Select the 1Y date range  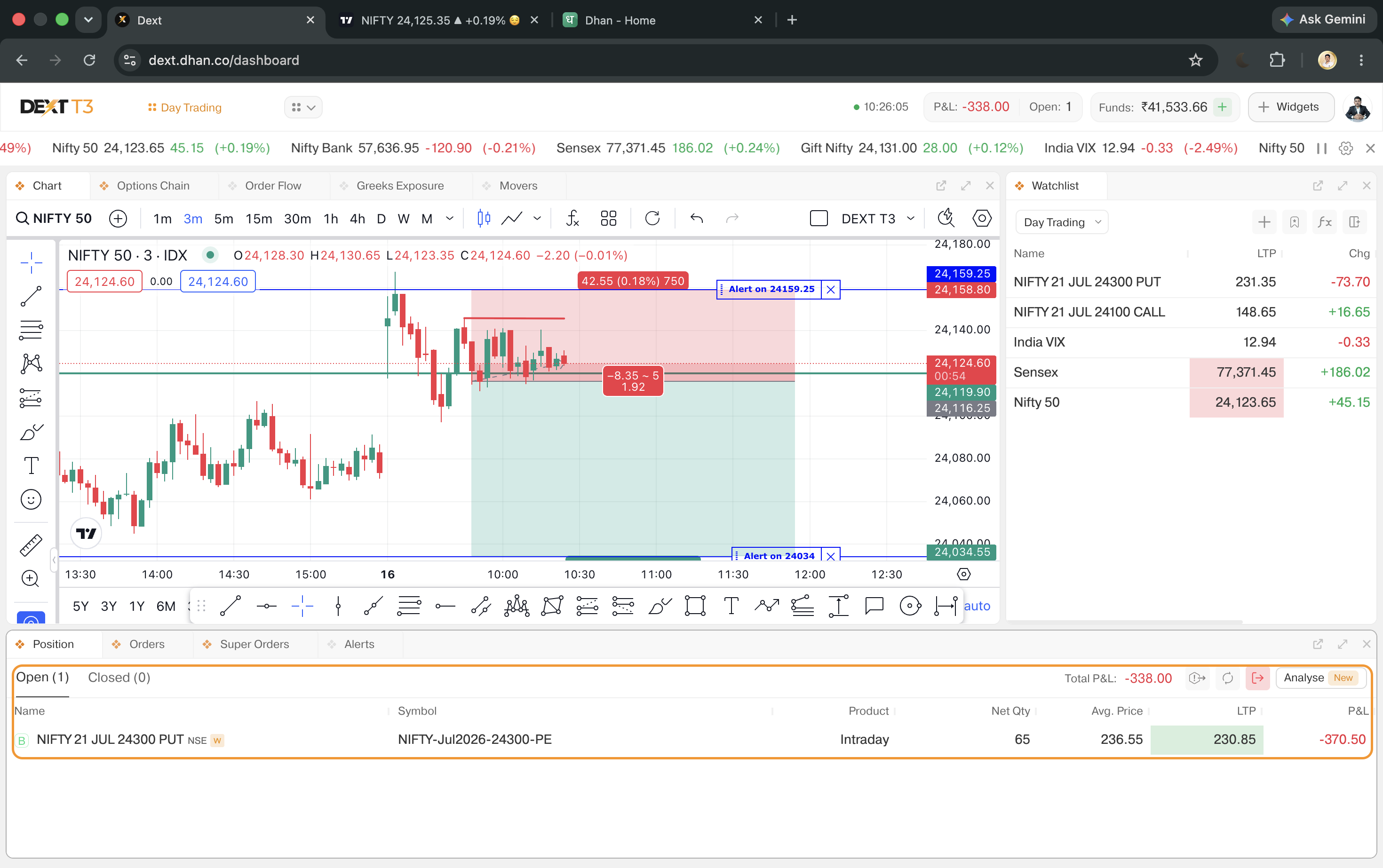click(137, 606)
